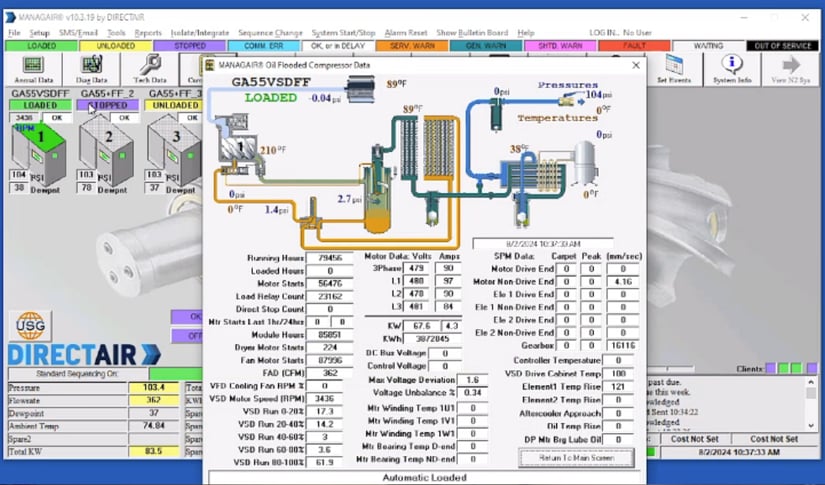Open the Set Events calendar icon

click(674, 69)
